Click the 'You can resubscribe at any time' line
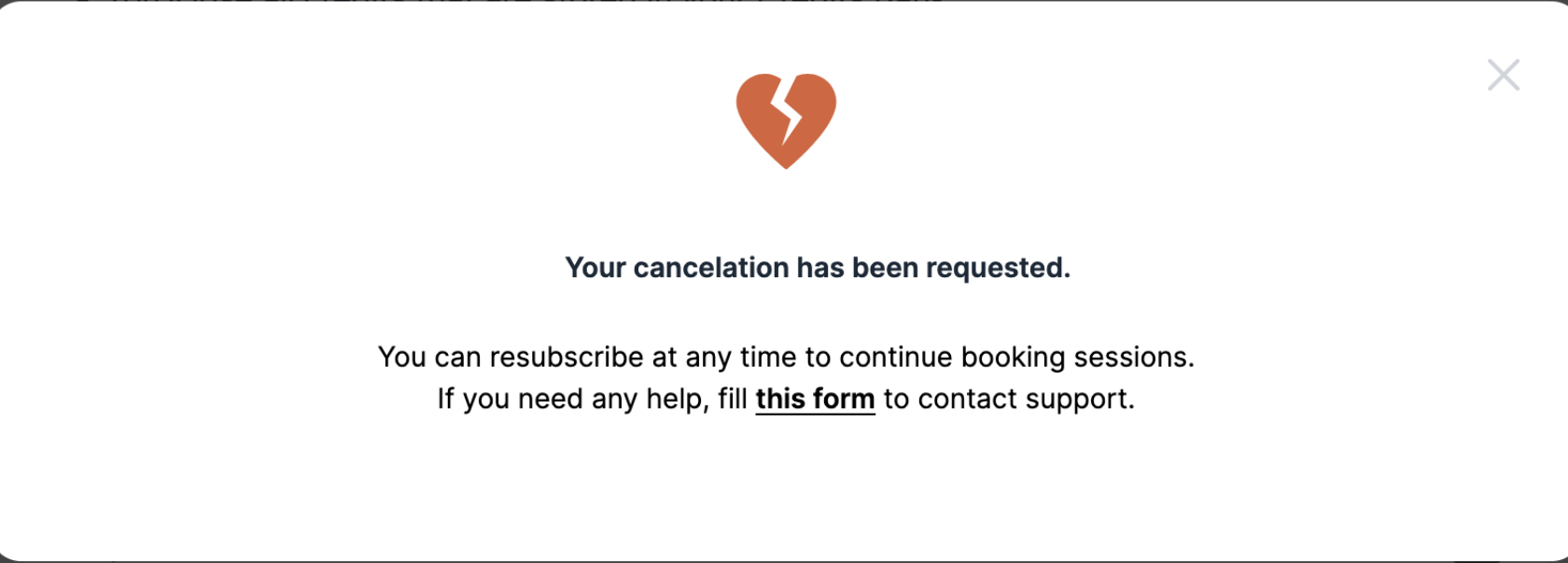The width and height of the screenshot is (1568, 563). point(786,357)
